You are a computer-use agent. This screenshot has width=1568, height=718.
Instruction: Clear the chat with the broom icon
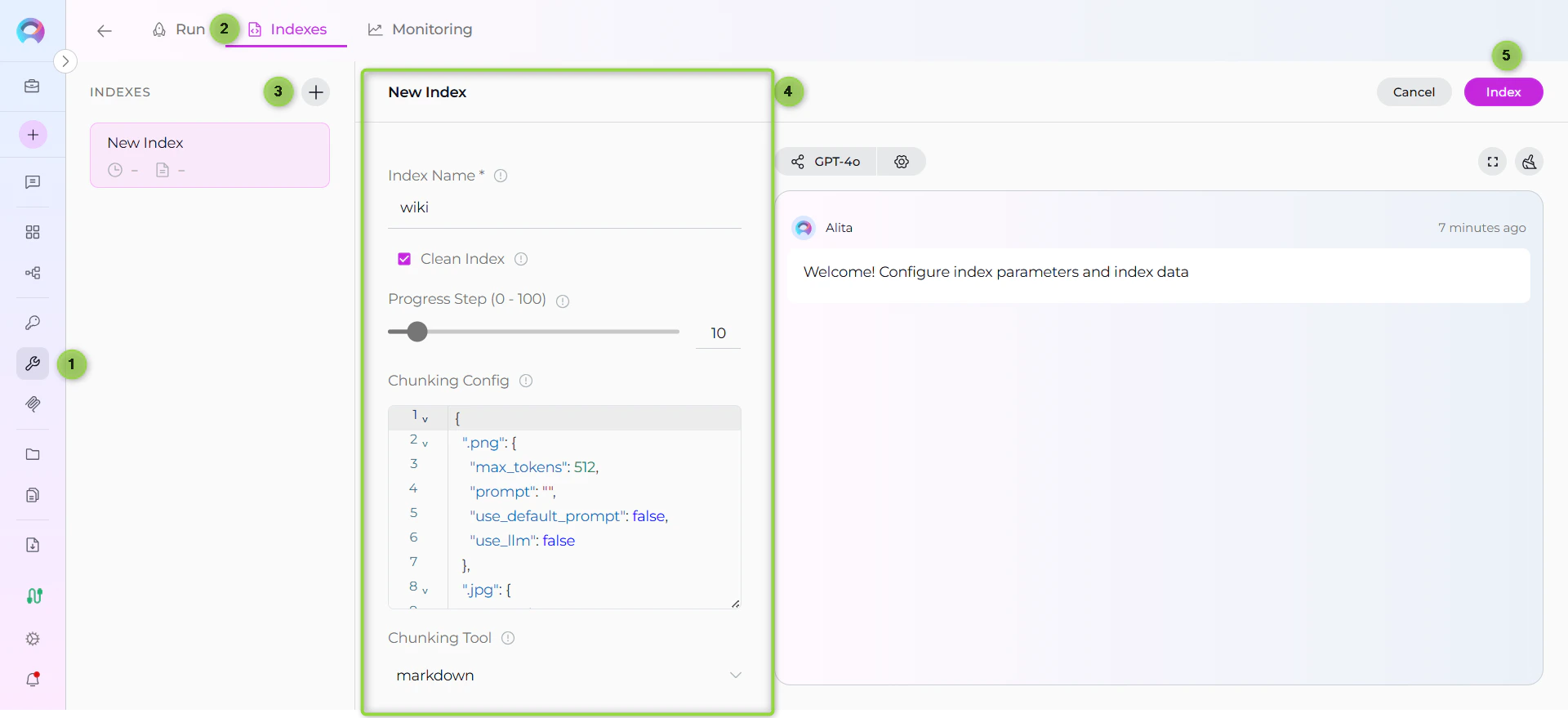1529,162
